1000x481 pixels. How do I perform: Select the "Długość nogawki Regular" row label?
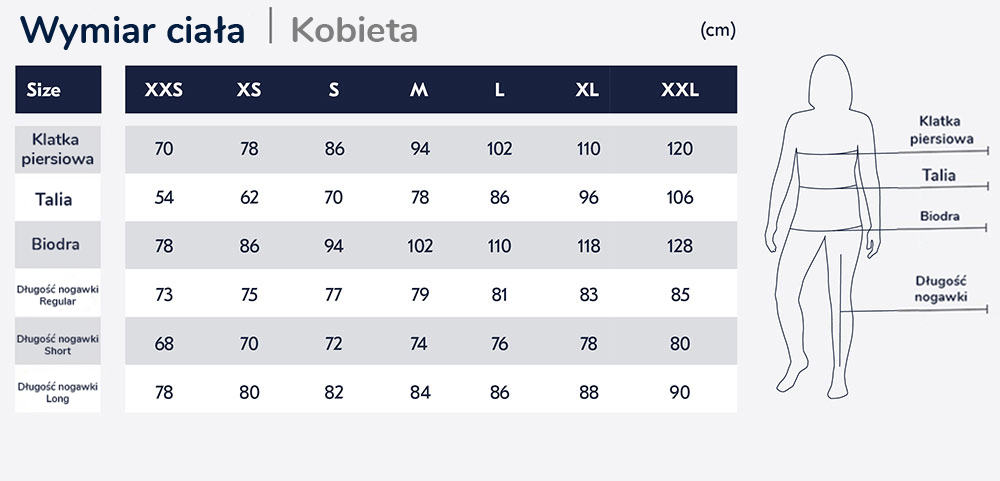58,295
